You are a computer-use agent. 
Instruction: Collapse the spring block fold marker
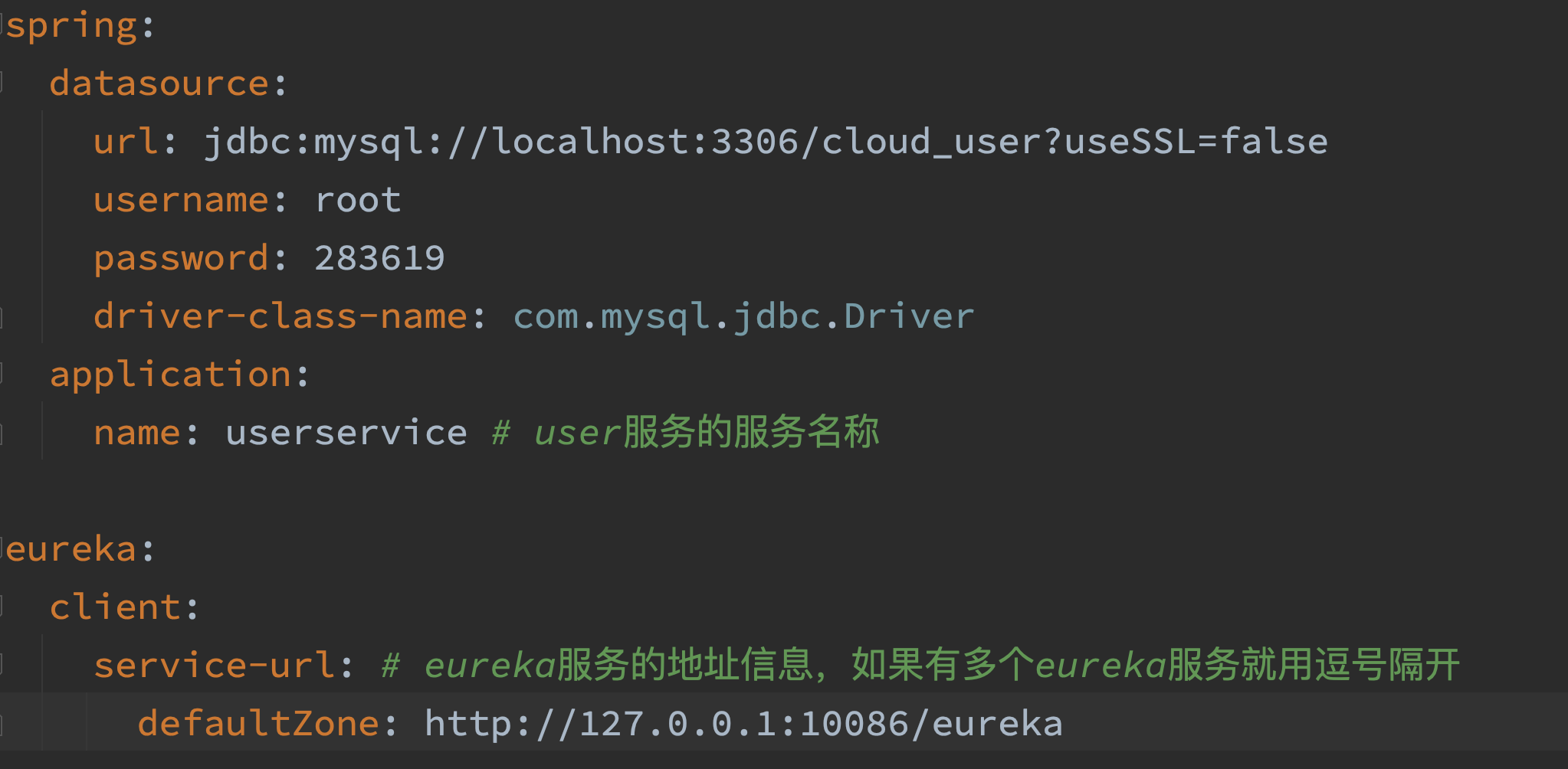tap(3, 25)
